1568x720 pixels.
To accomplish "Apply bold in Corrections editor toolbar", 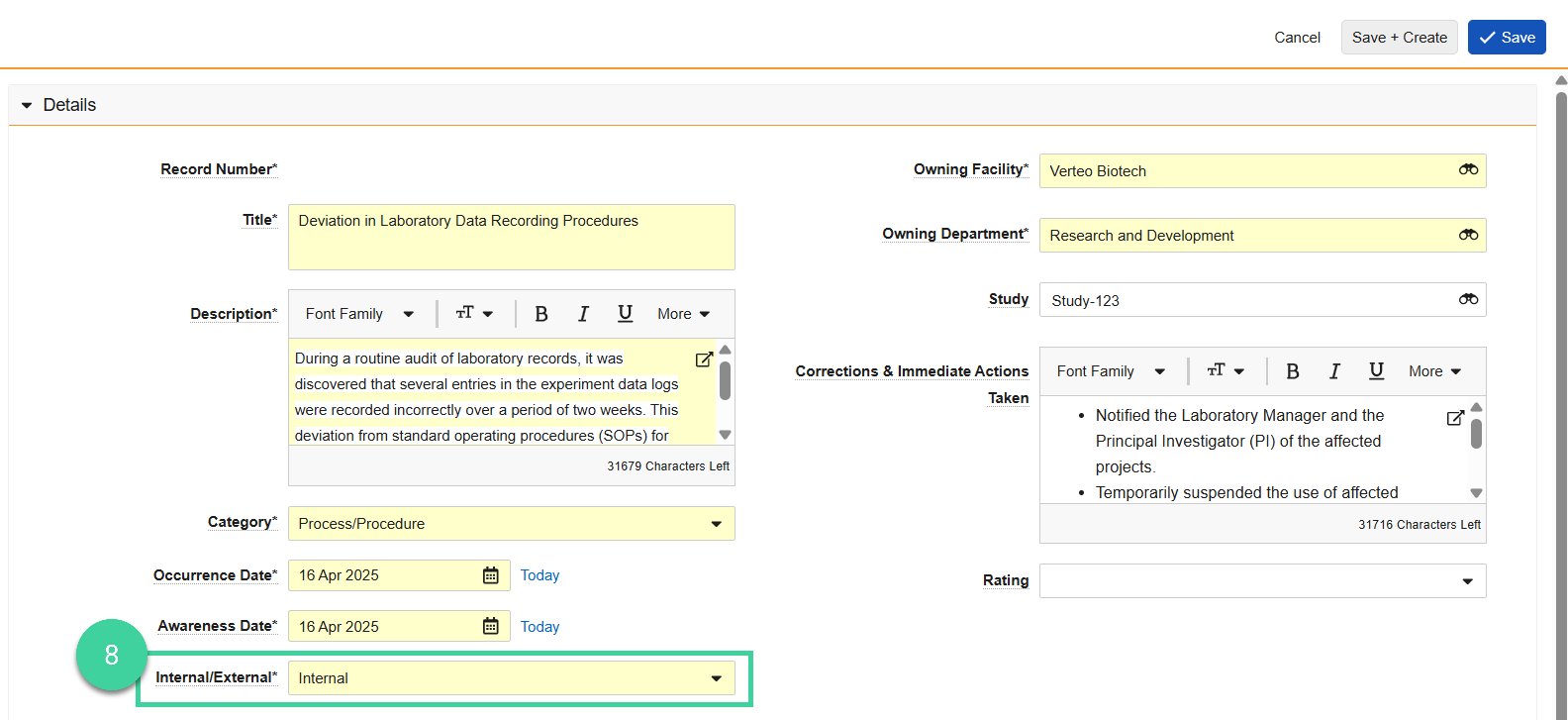I will click(1293, 371).
